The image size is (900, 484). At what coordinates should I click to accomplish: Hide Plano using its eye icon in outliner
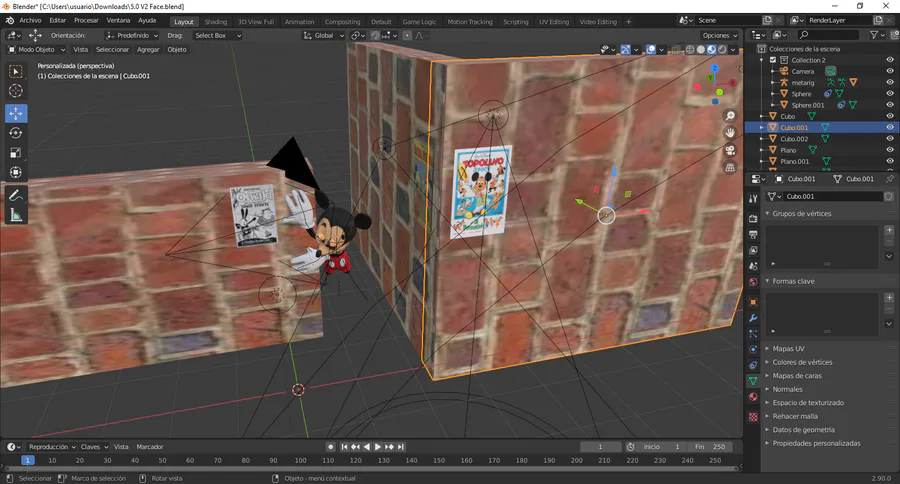[890, 150]
